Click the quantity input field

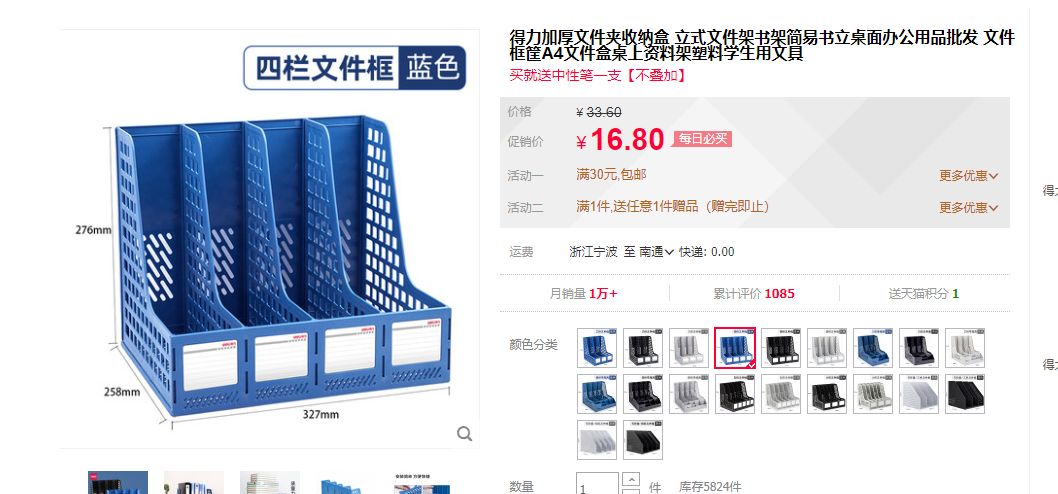[597, 485]
